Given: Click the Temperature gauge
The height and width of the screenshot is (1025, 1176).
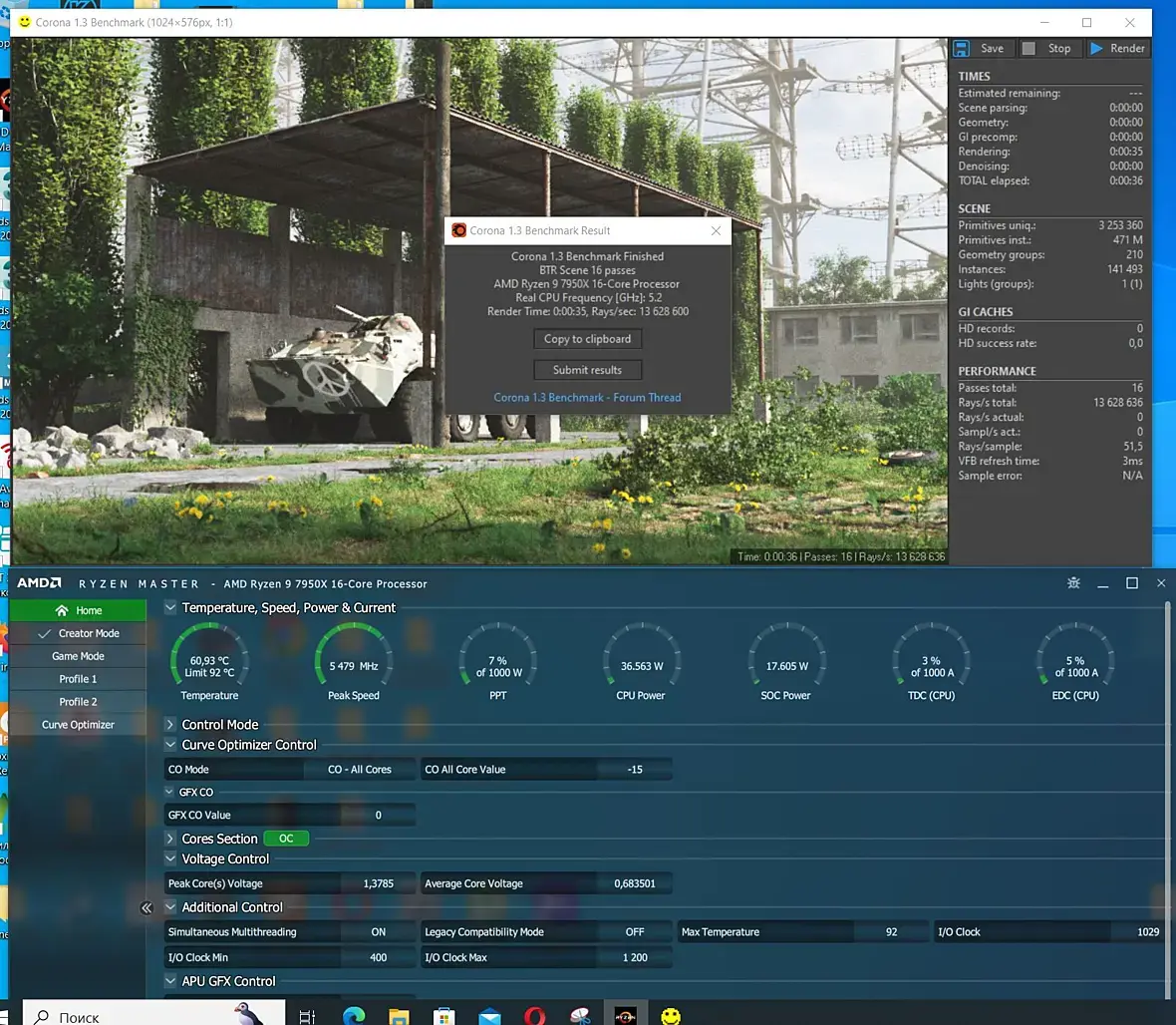Looking at the screenshot, I should click(x=209, y=654).
